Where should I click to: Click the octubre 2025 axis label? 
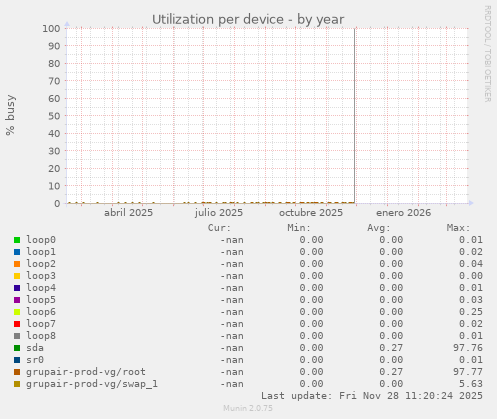point(311,213)
